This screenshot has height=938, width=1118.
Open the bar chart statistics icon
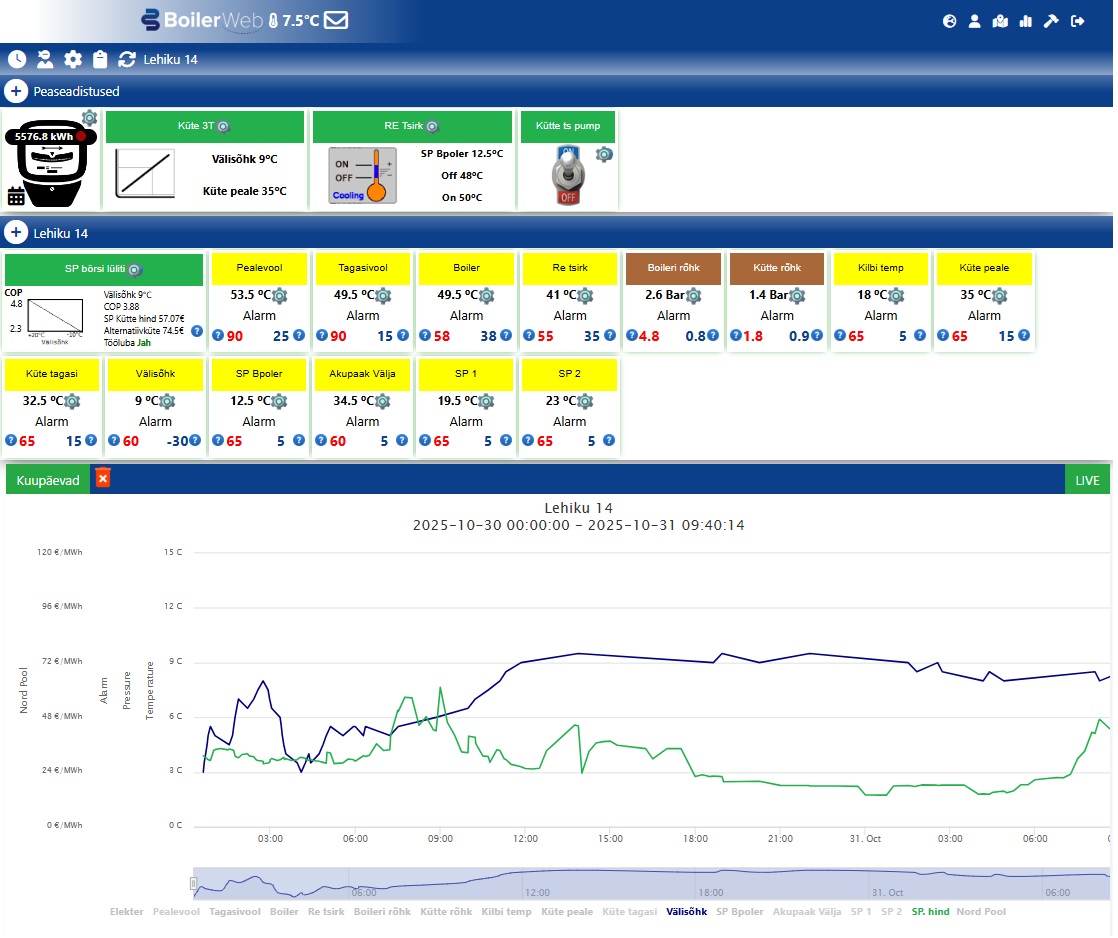[x=1025, y=21]
